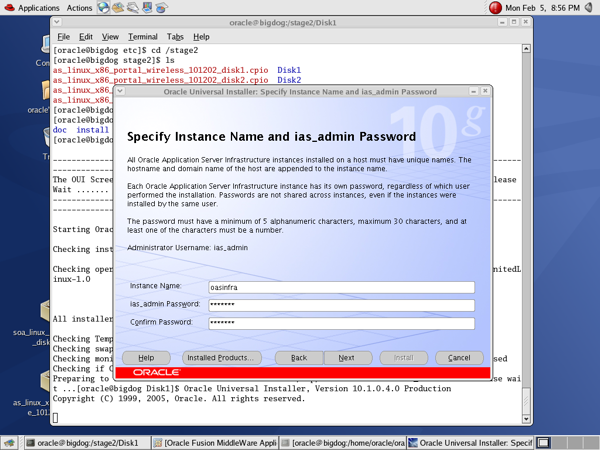Maximize the terminal window
This screenshot has width=600, height=450.
514,22
